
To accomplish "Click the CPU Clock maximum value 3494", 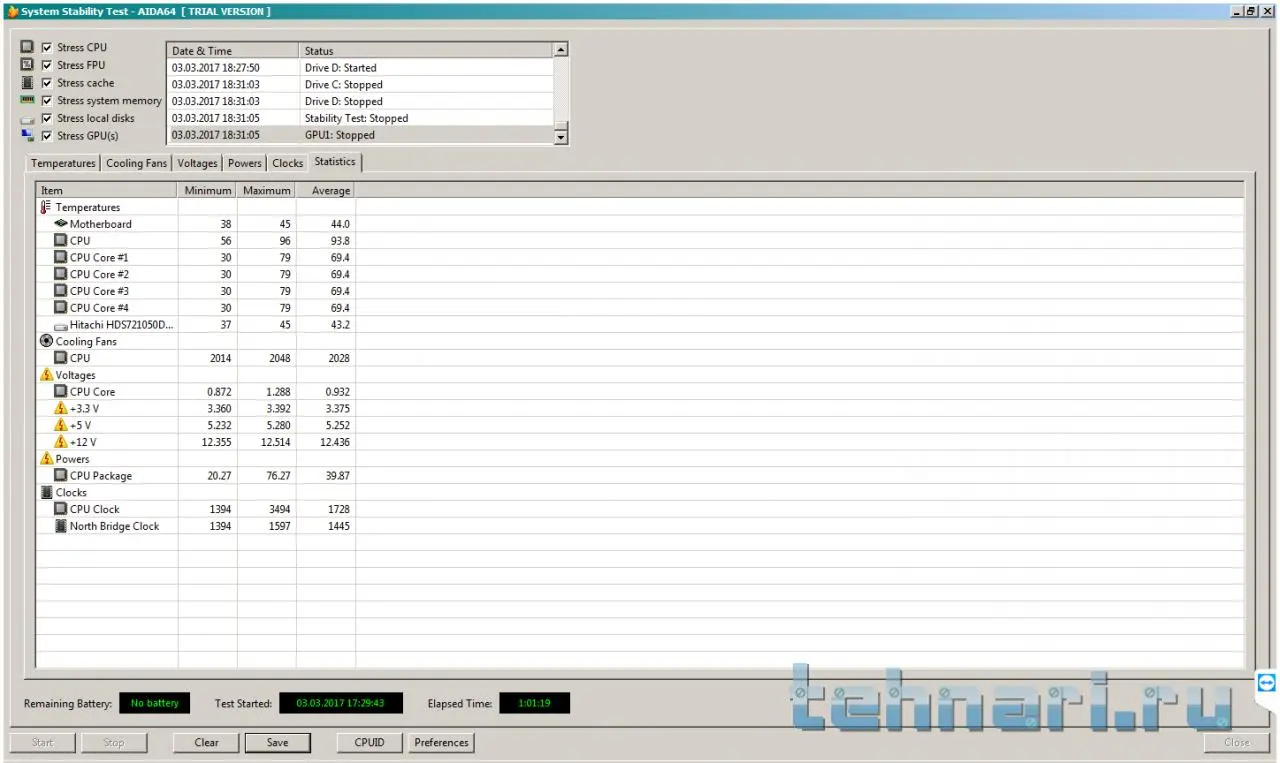I will 279,509.
